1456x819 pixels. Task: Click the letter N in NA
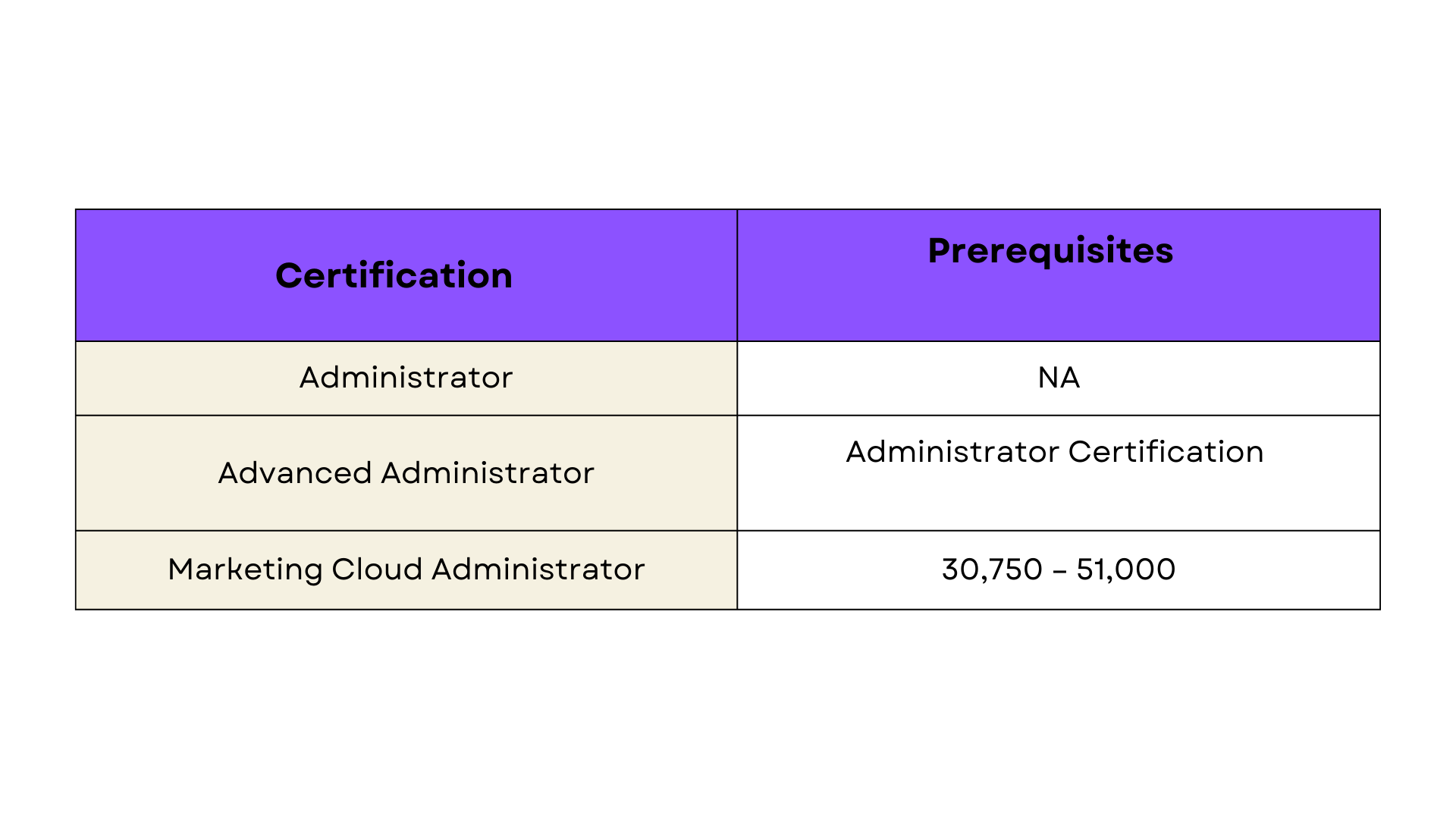coord(1048,378)
